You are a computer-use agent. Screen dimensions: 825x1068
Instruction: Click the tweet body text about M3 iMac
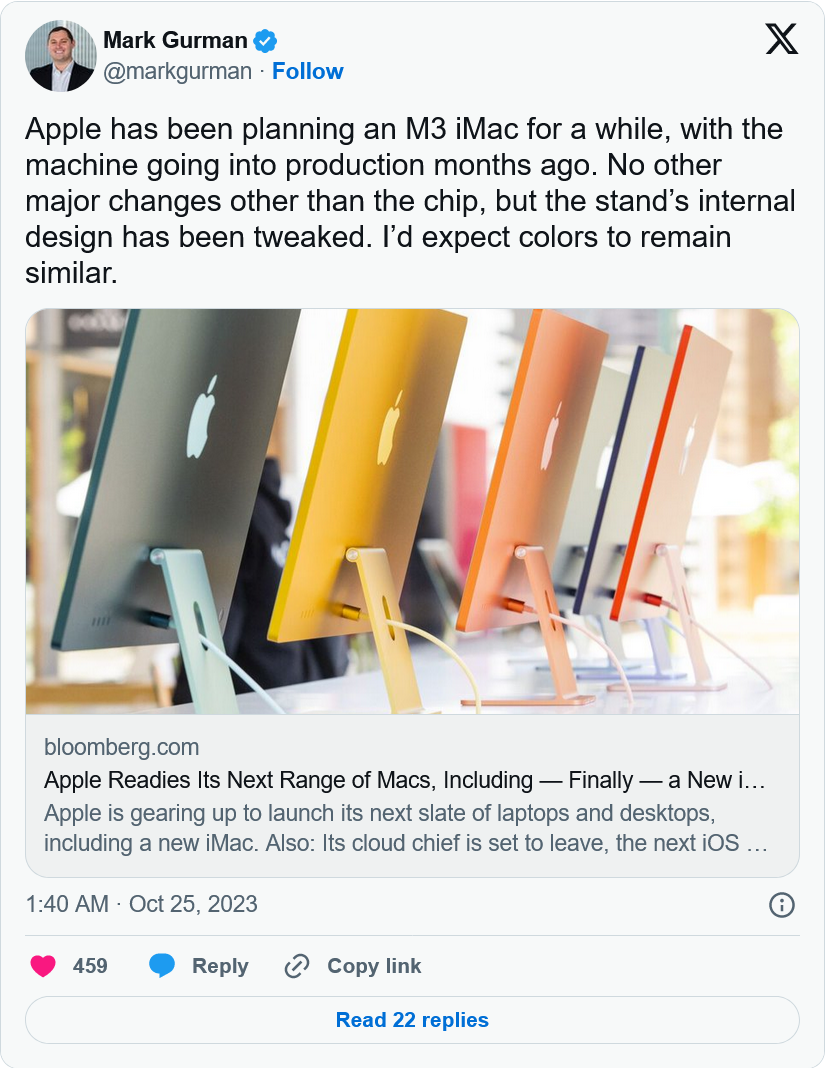point(410,200)
